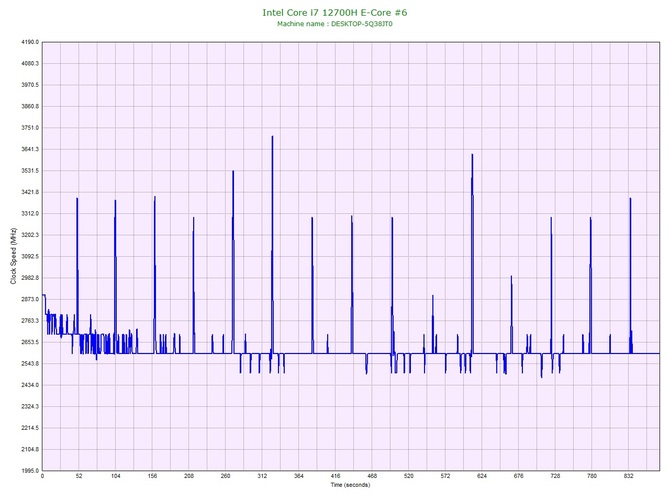Select the 3970.5 y-axis label
Viewport: 670px width, 502px height.
point(30,85)
